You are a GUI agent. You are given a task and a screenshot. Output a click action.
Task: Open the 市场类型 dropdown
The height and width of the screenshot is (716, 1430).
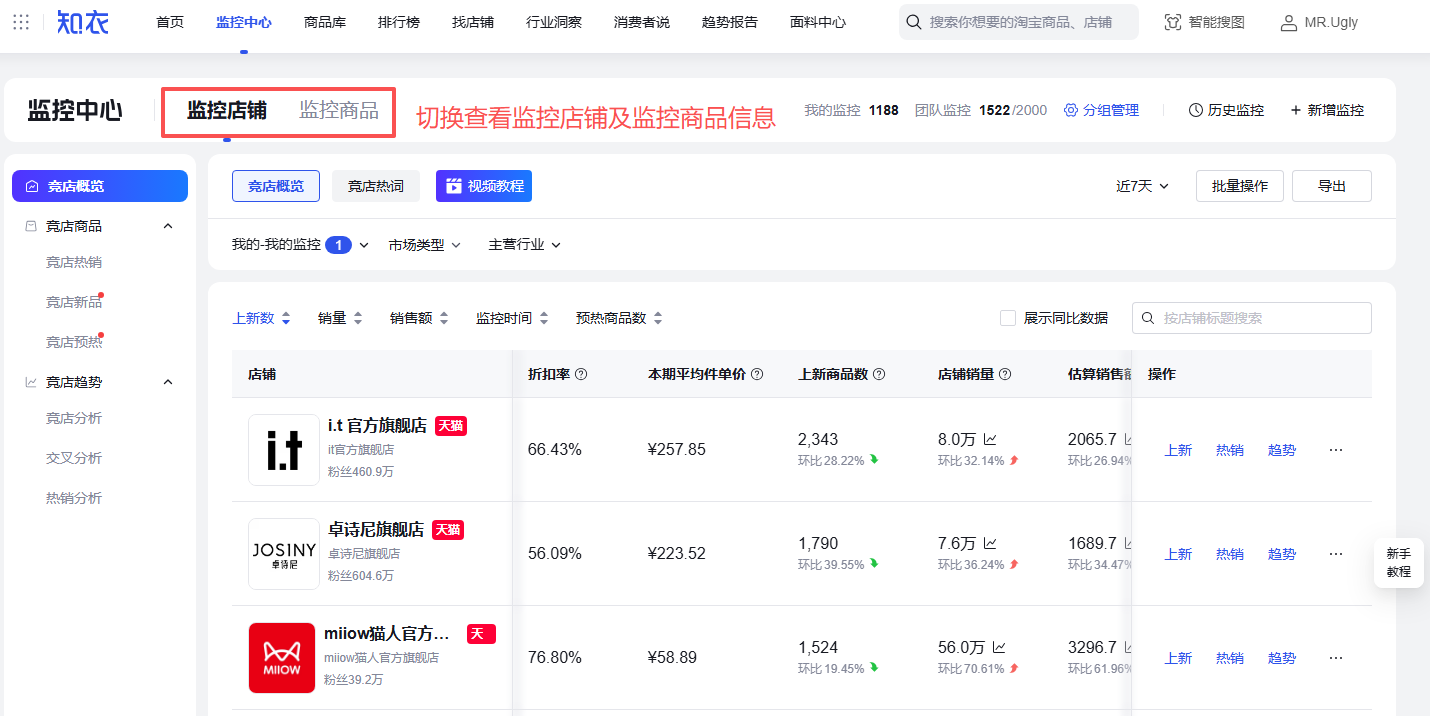point(425,245)
